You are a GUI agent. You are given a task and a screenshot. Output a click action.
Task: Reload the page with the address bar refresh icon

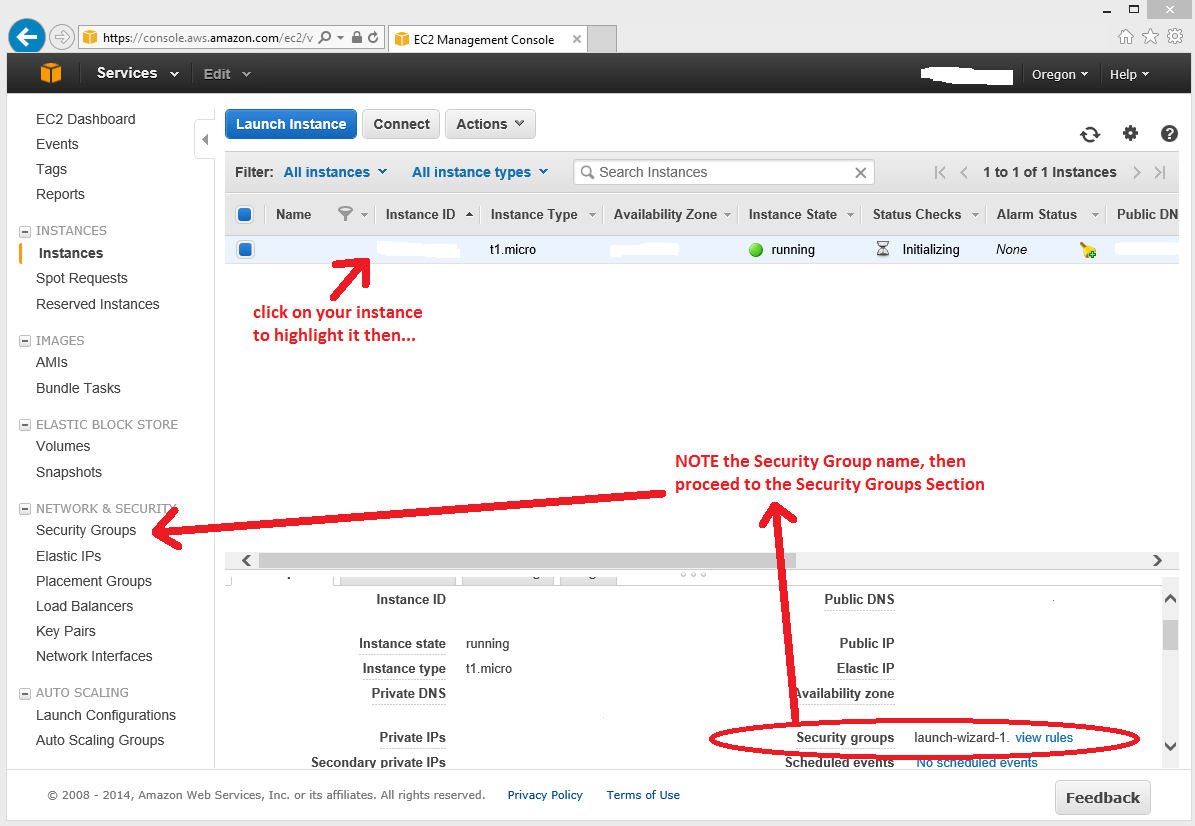373,37
